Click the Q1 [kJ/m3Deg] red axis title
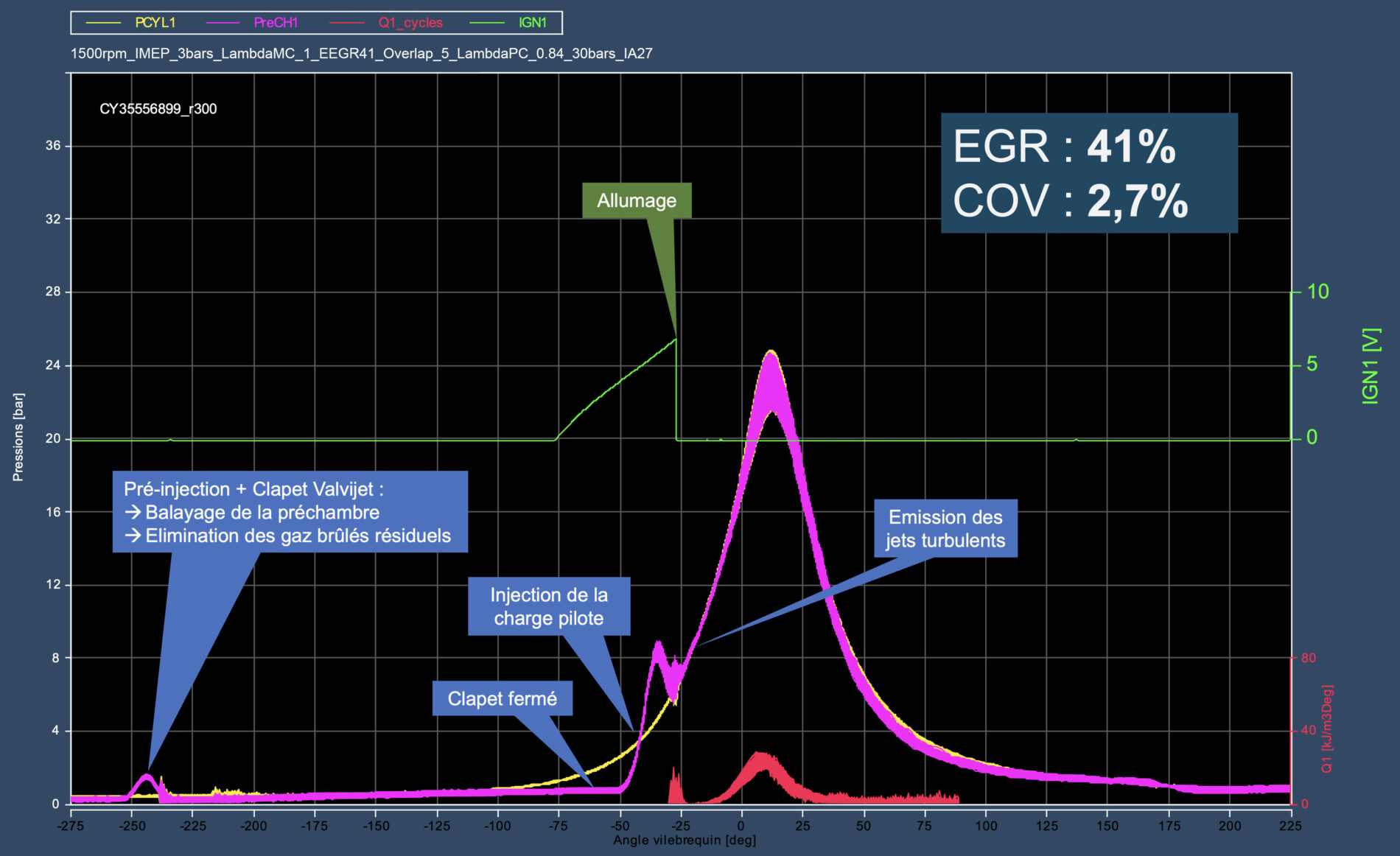The height and width of the screenshot is (856, 1400). tap(1327, 729)
